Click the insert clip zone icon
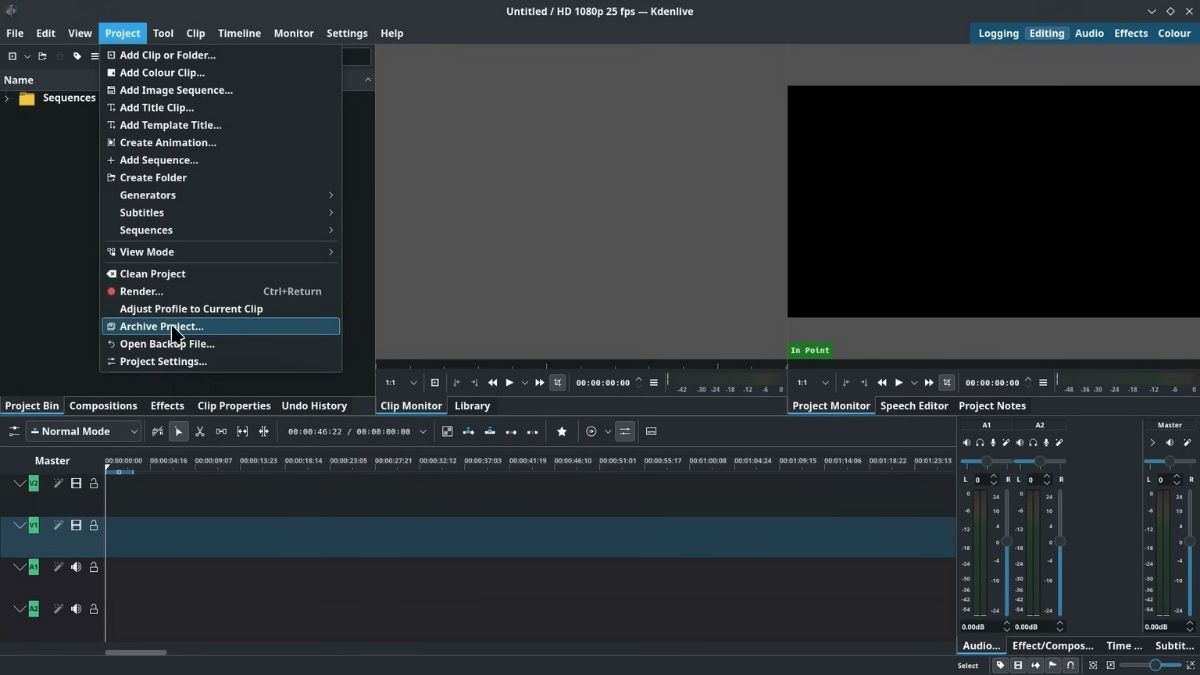 [x=468, y=432]
